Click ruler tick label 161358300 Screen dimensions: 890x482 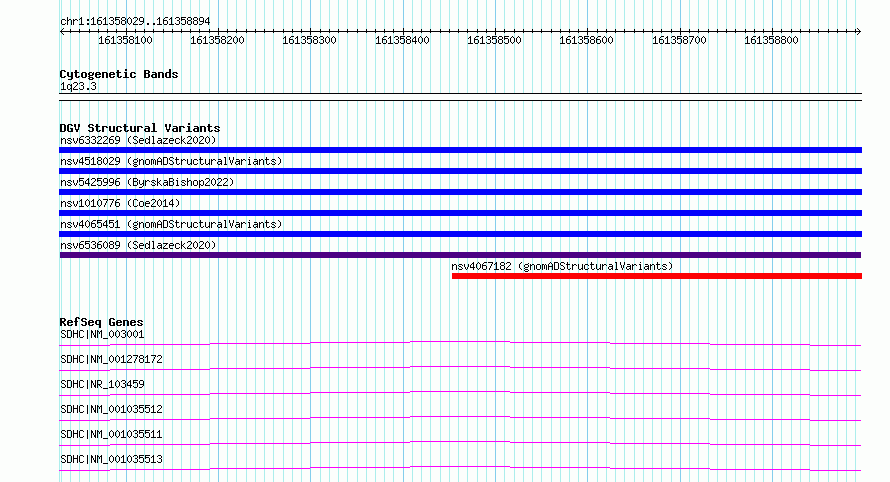[x=309, y=40]
